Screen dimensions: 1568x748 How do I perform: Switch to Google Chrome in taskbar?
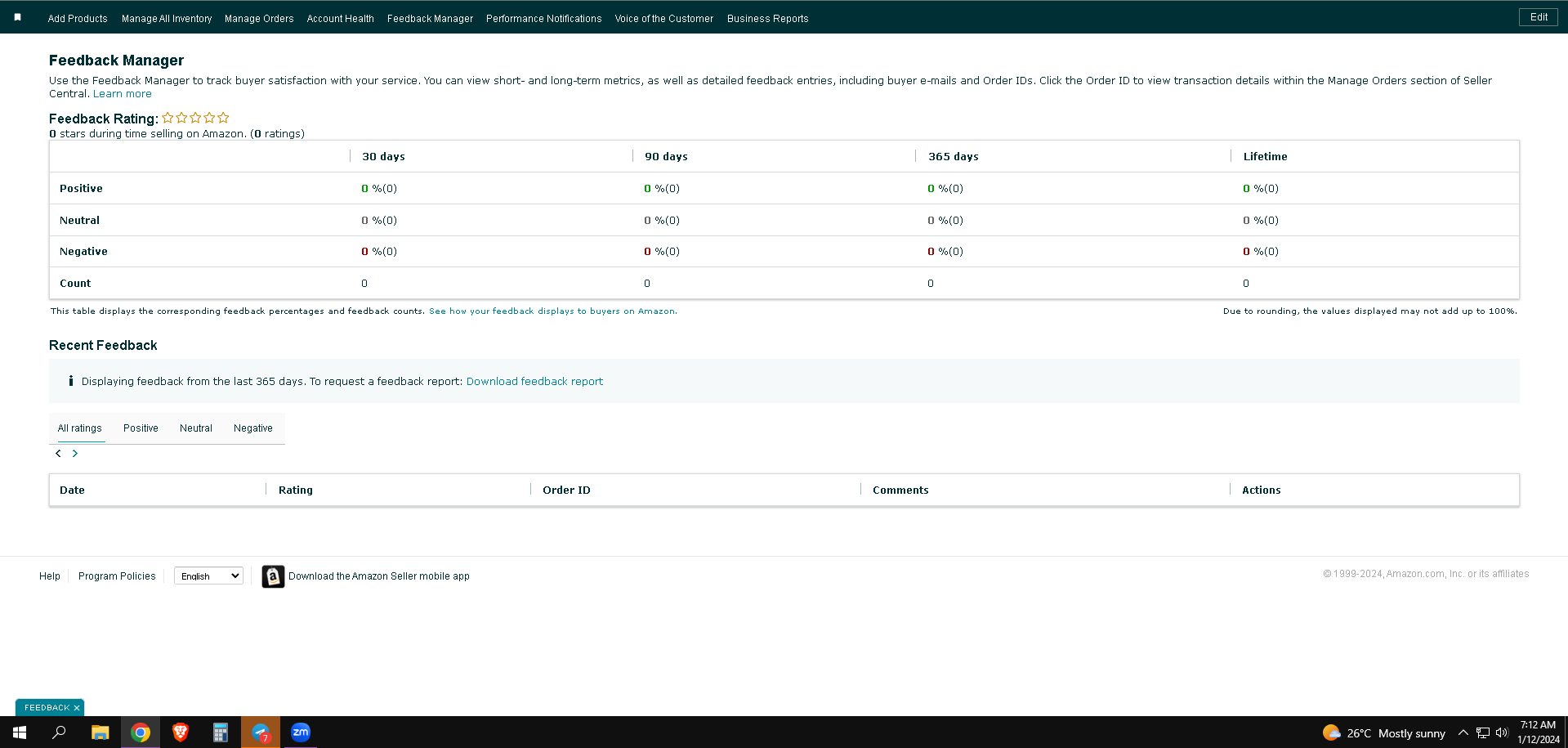[x=141, y=732]
